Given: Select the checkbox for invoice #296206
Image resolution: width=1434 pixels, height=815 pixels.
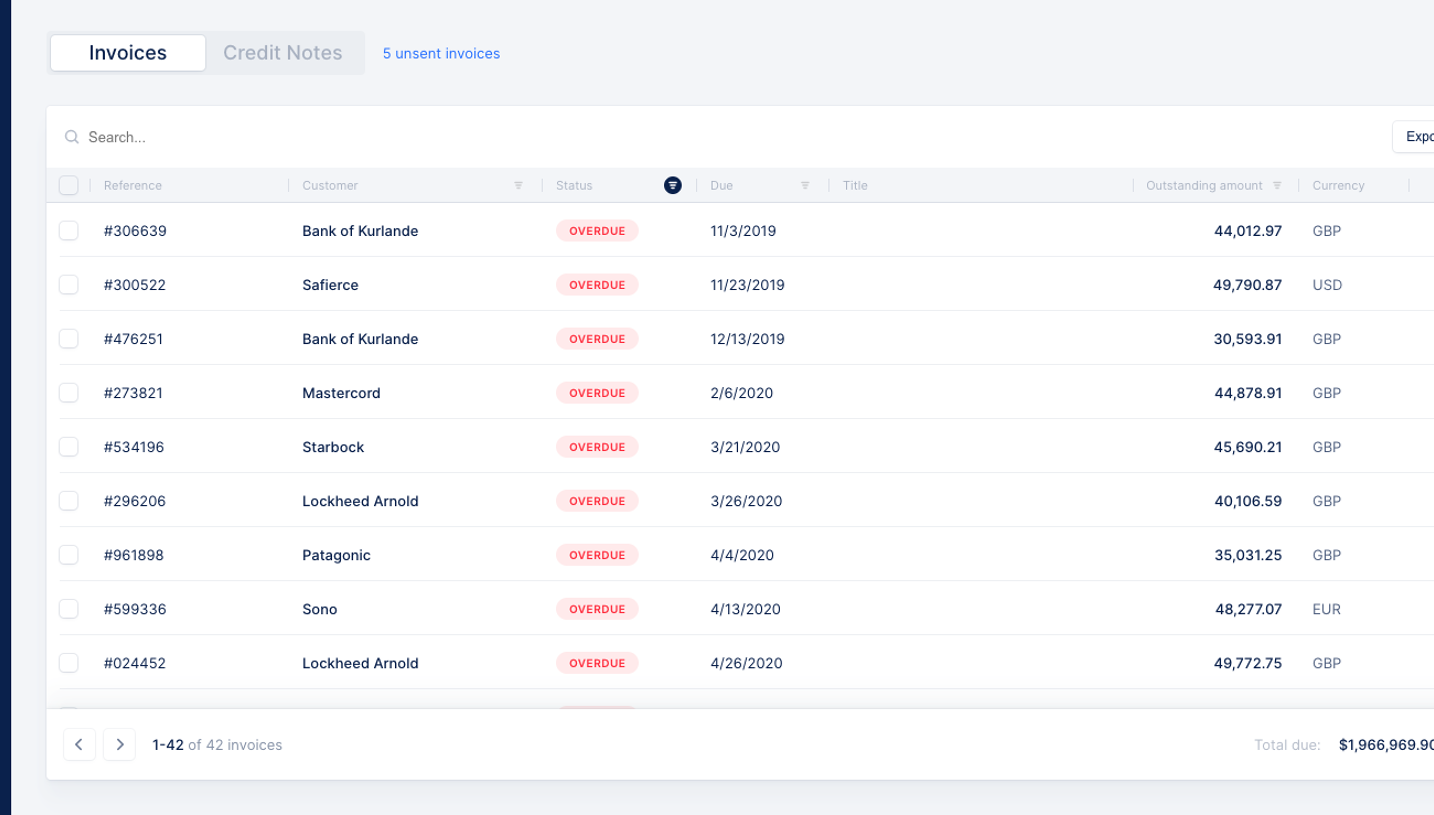Looking at the screenshot, I should (68, 501).
